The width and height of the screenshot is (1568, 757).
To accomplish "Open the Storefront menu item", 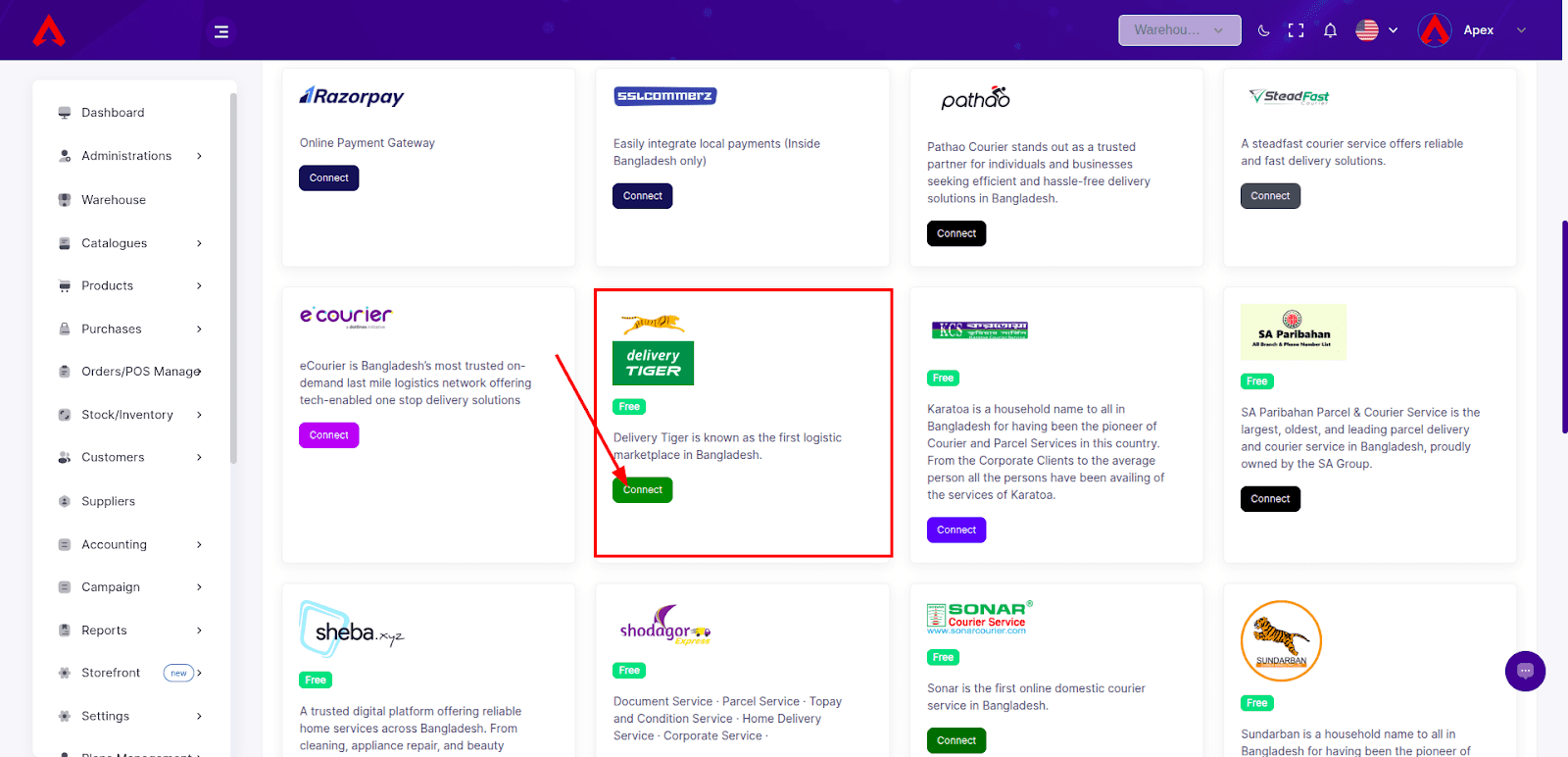I will click(x=130, y=673).
